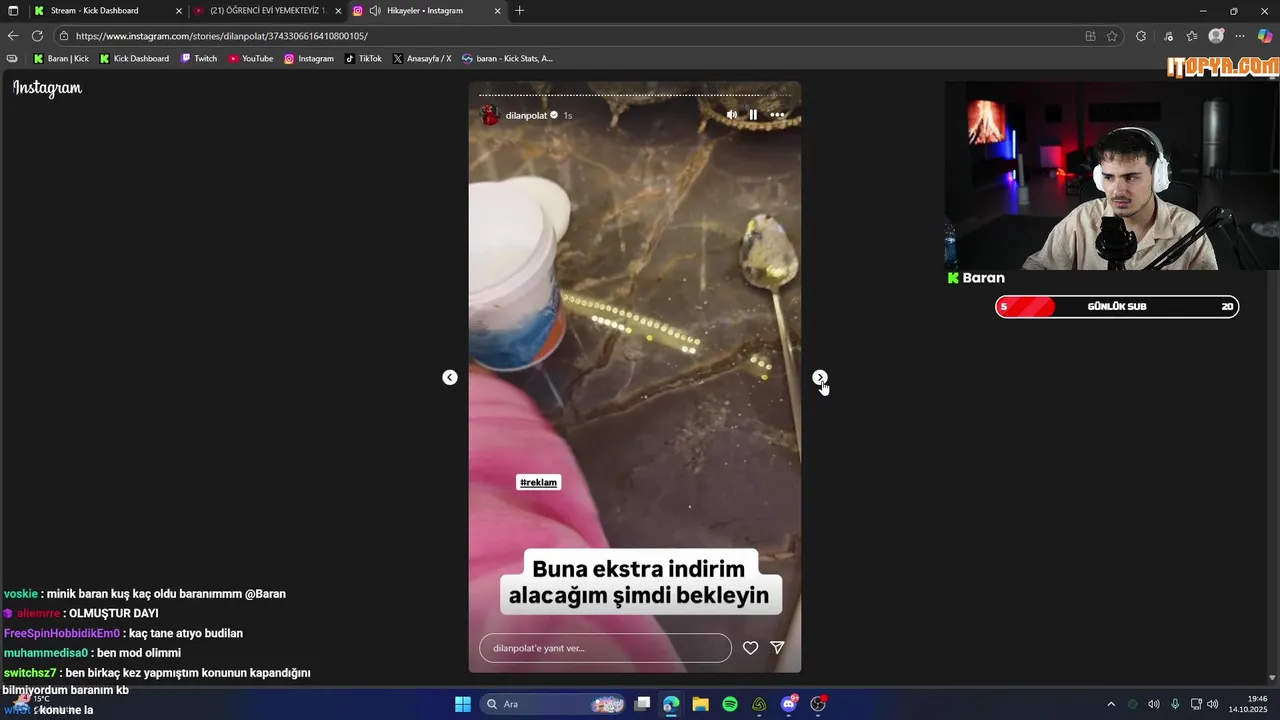Open the Anasayfa / X bookmark
Image resolution: width=1280 pixels, height=720 pixels.
coord(422,58)
